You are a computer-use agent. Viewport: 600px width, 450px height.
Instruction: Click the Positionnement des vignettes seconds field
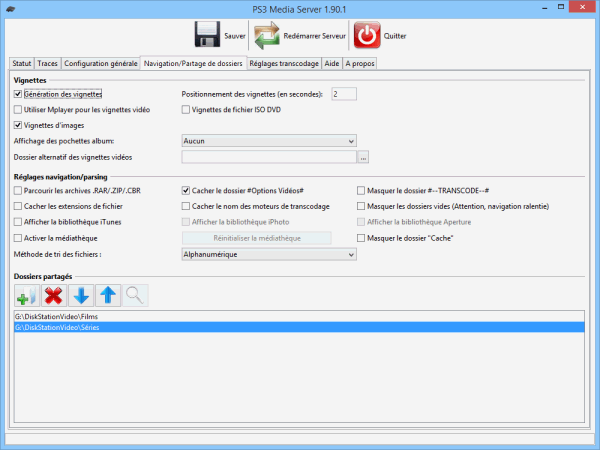343,94
